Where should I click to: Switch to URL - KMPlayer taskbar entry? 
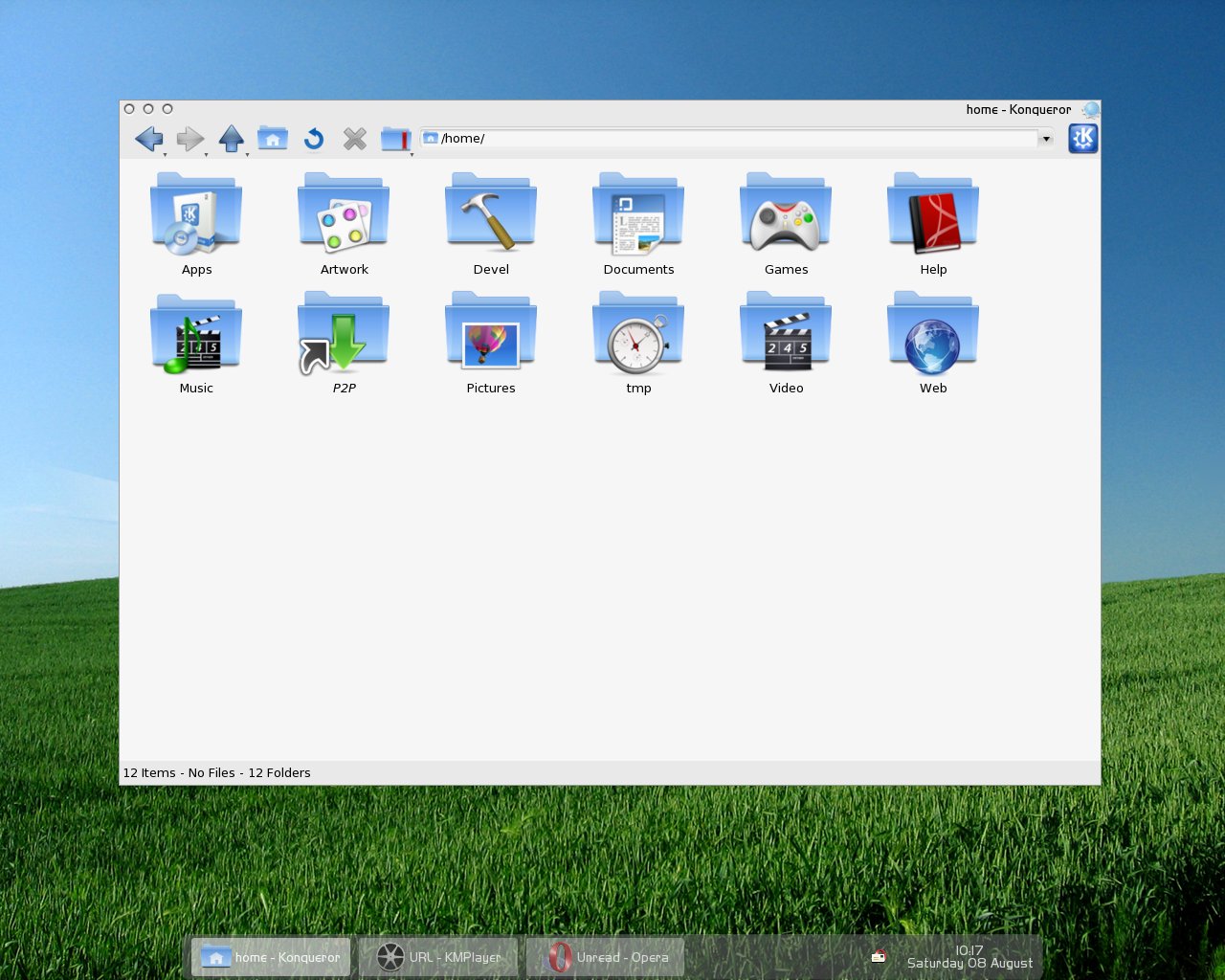(438, 957)
